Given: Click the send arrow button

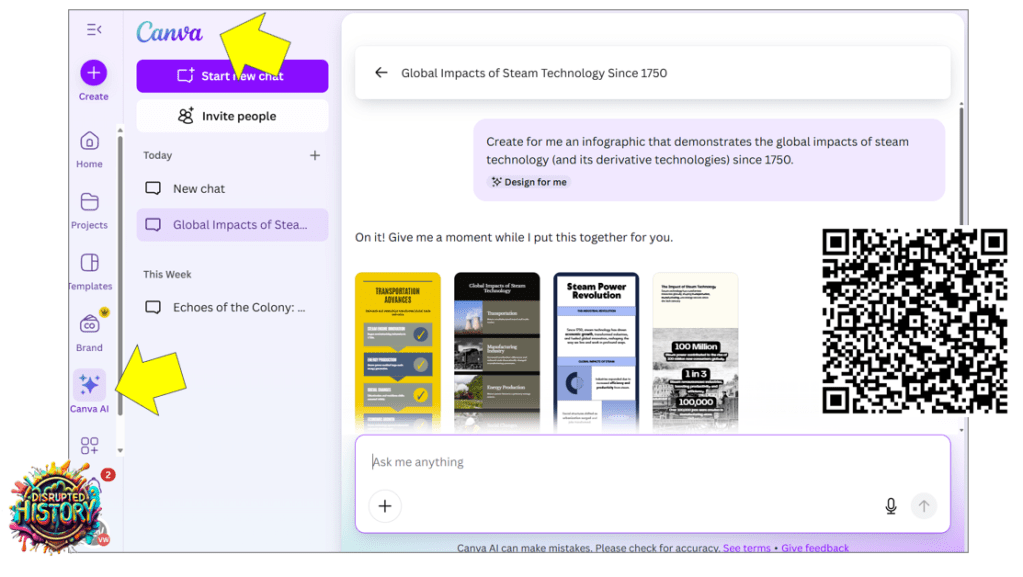Looking at the screenshot, I should pyautogui.click(x=923, y=506).
